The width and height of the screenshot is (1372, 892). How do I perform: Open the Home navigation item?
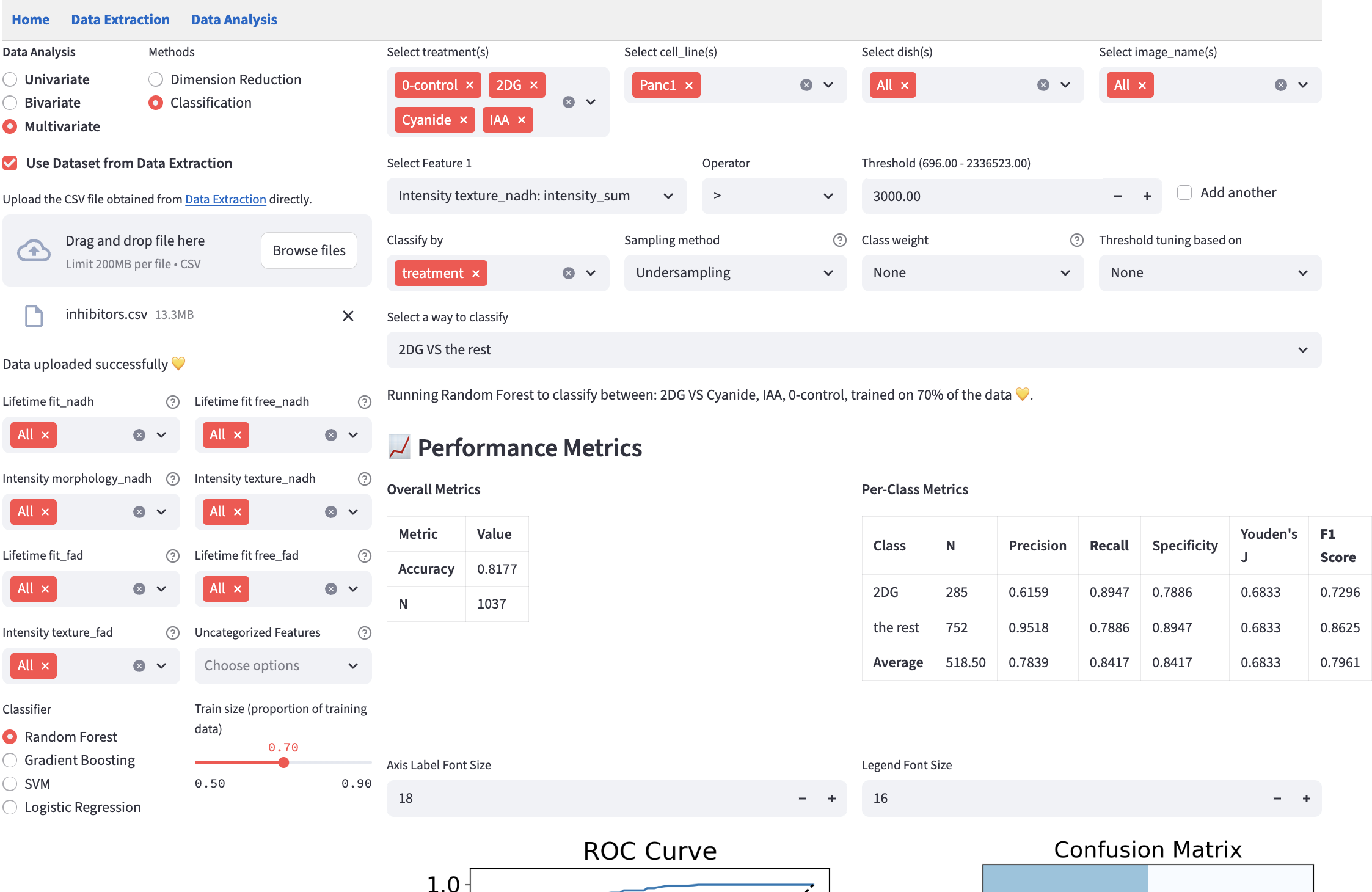pyautogui.click(x=31, y=20)
